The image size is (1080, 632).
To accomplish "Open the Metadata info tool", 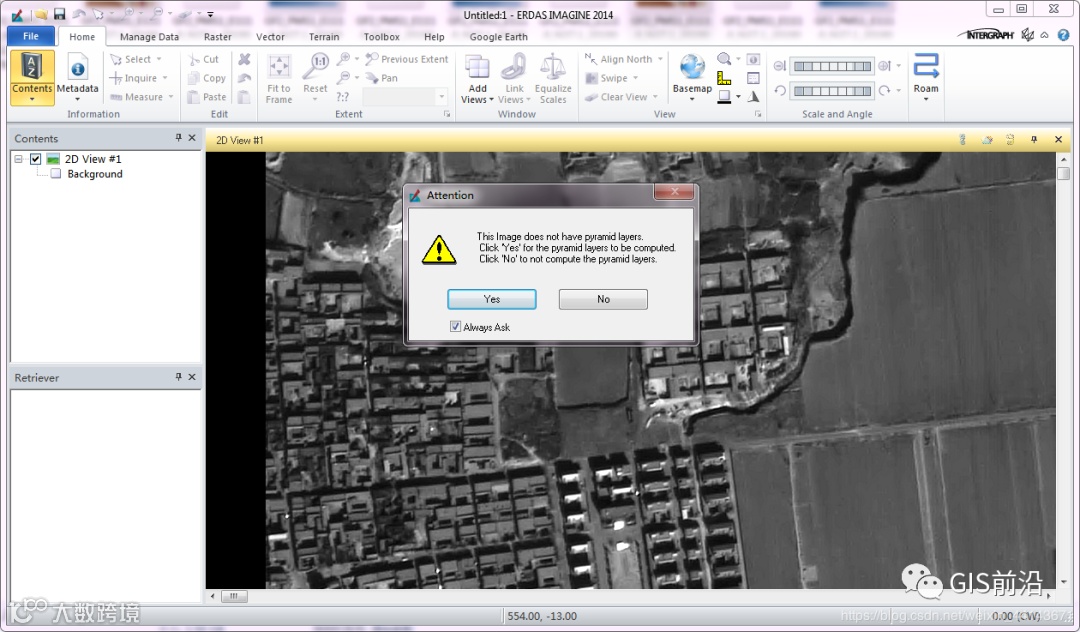I will click(x=77, y=76).
